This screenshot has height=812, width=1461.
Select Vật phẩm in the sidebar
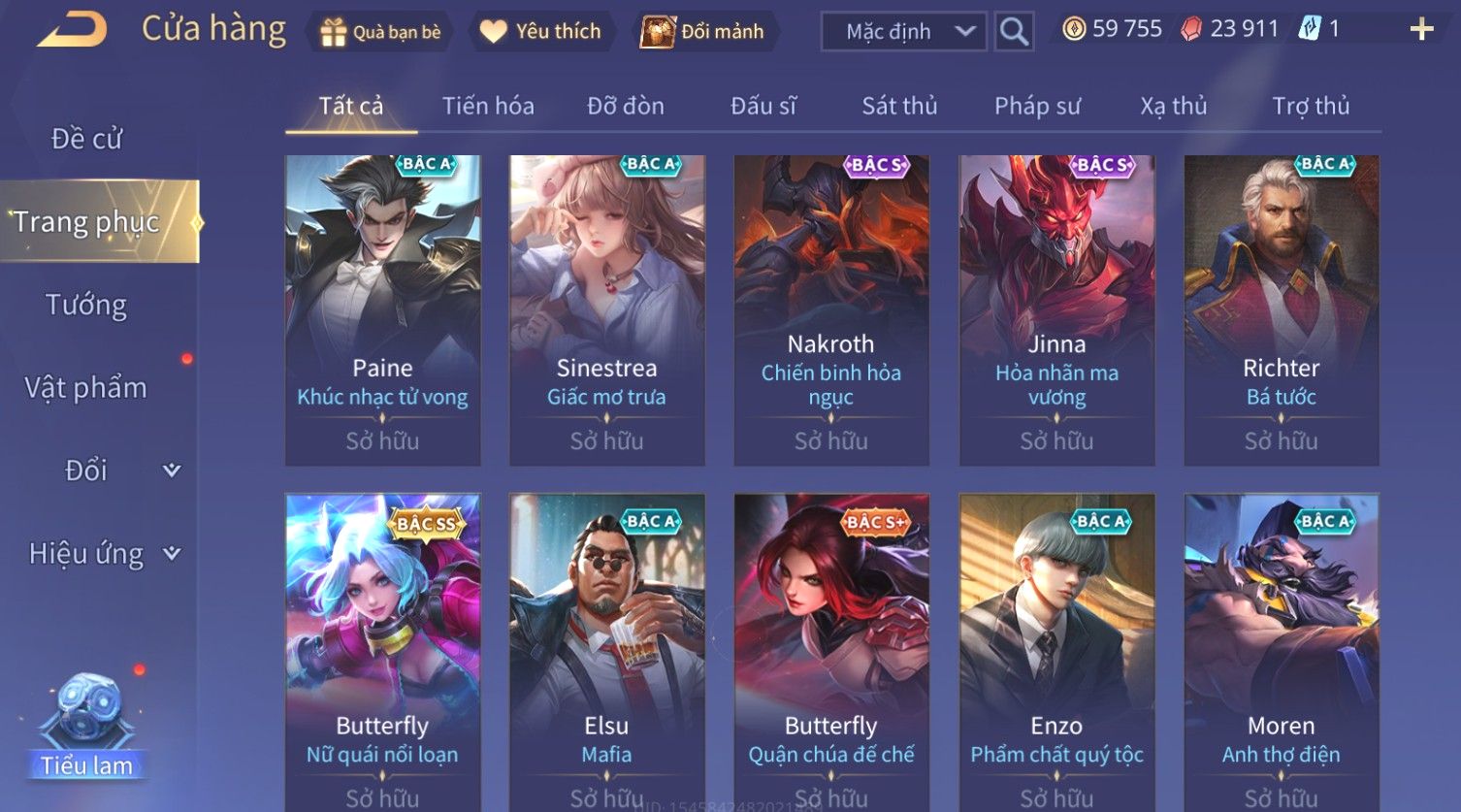[86, 388]
